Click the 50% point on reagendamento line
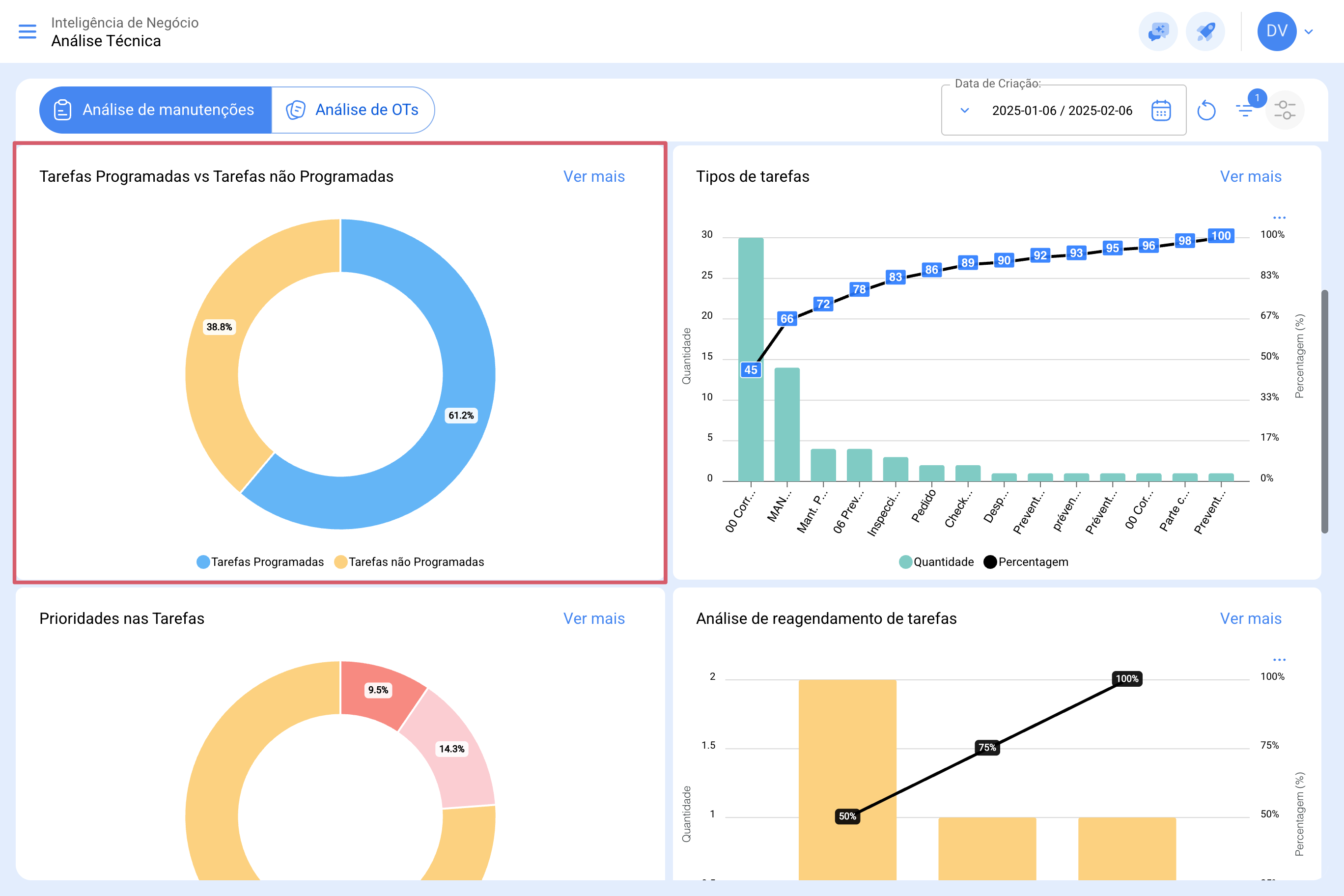Screen dimensions: 1344x896 847,816
